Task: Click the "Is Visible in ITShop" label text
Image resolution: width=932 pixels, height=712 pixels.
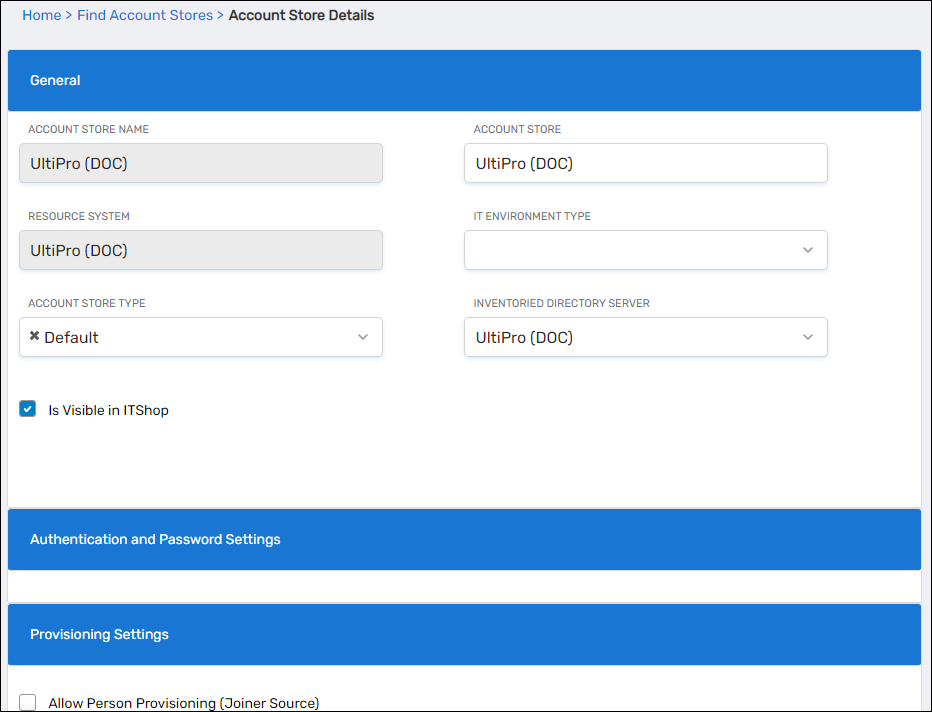Action: coord(108,410)
